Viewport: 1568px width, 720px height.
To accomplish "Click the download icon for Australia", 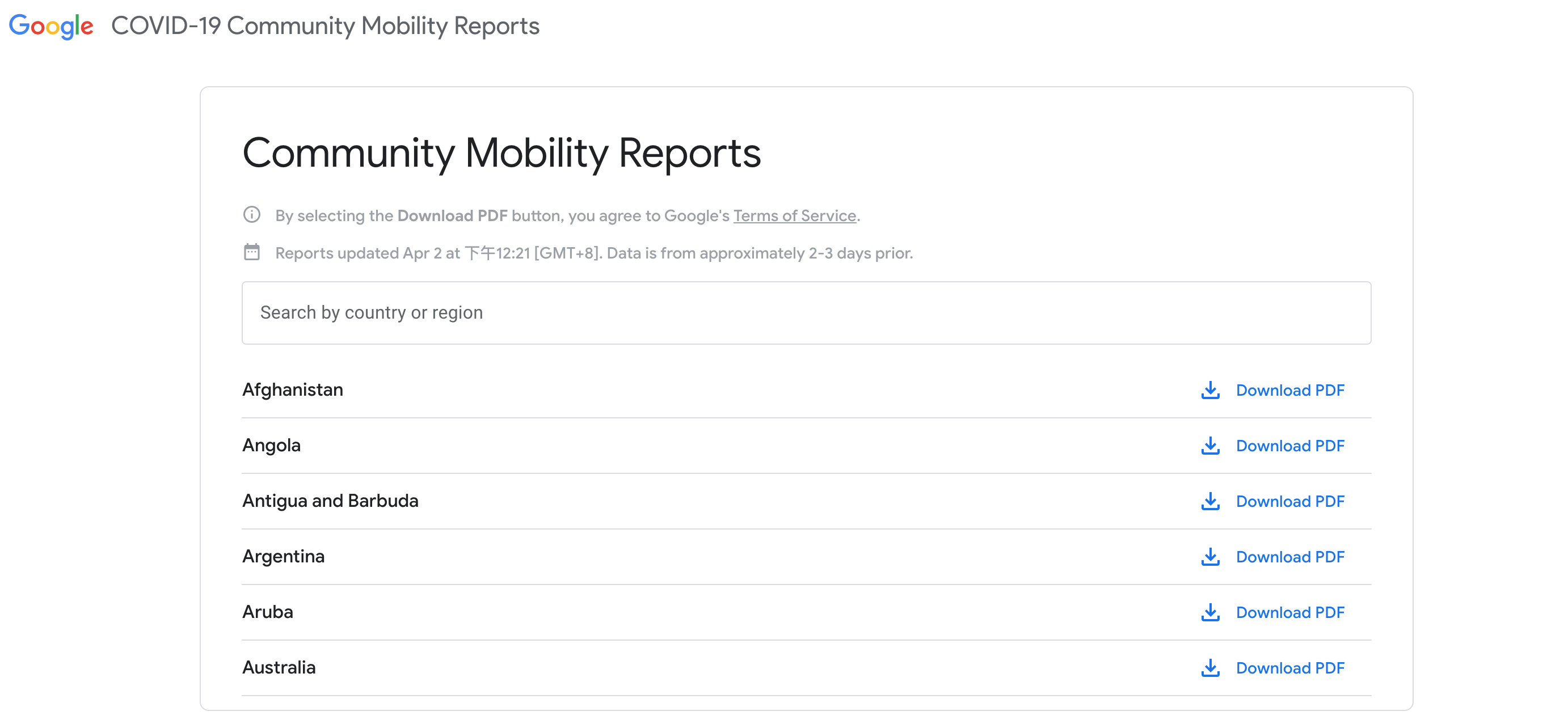I will click(1210, 668).
